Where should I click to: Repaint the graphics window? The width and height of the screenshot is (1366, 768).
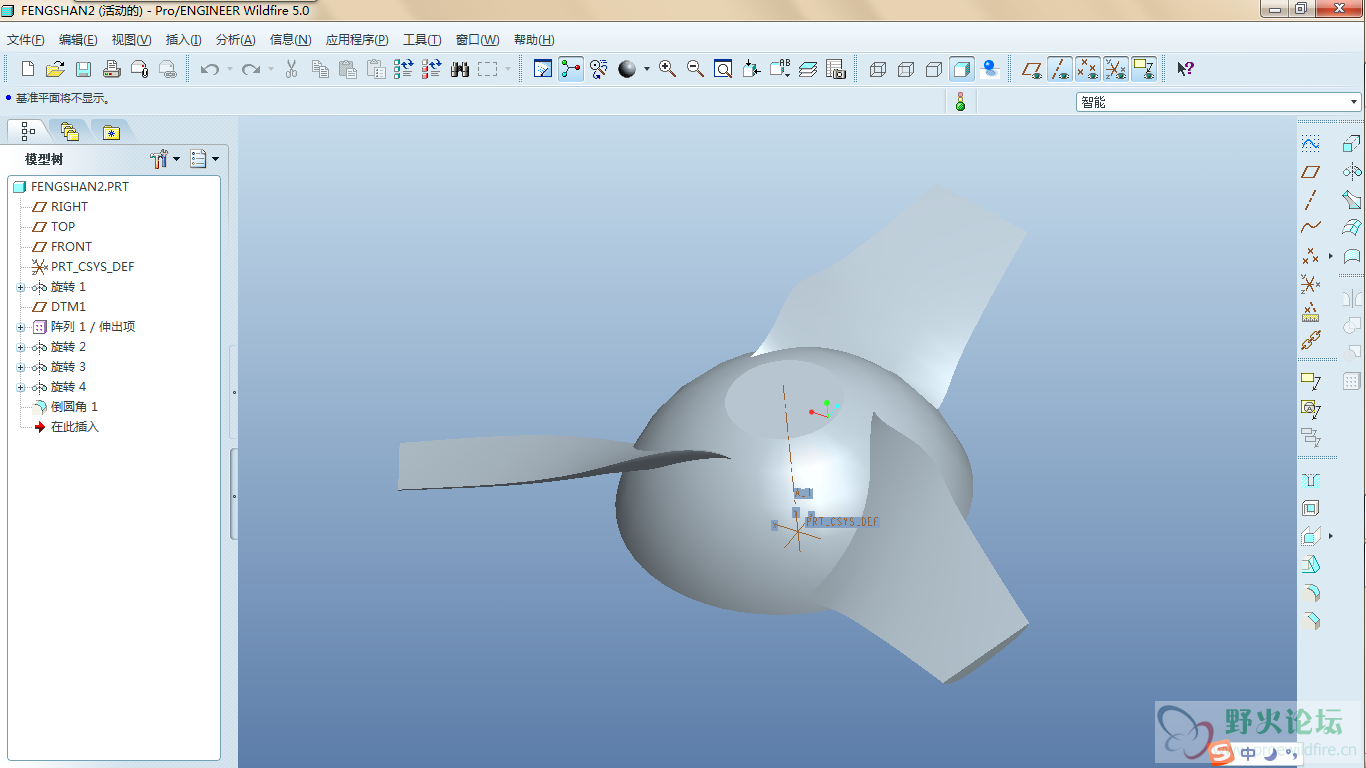(543, 69)
